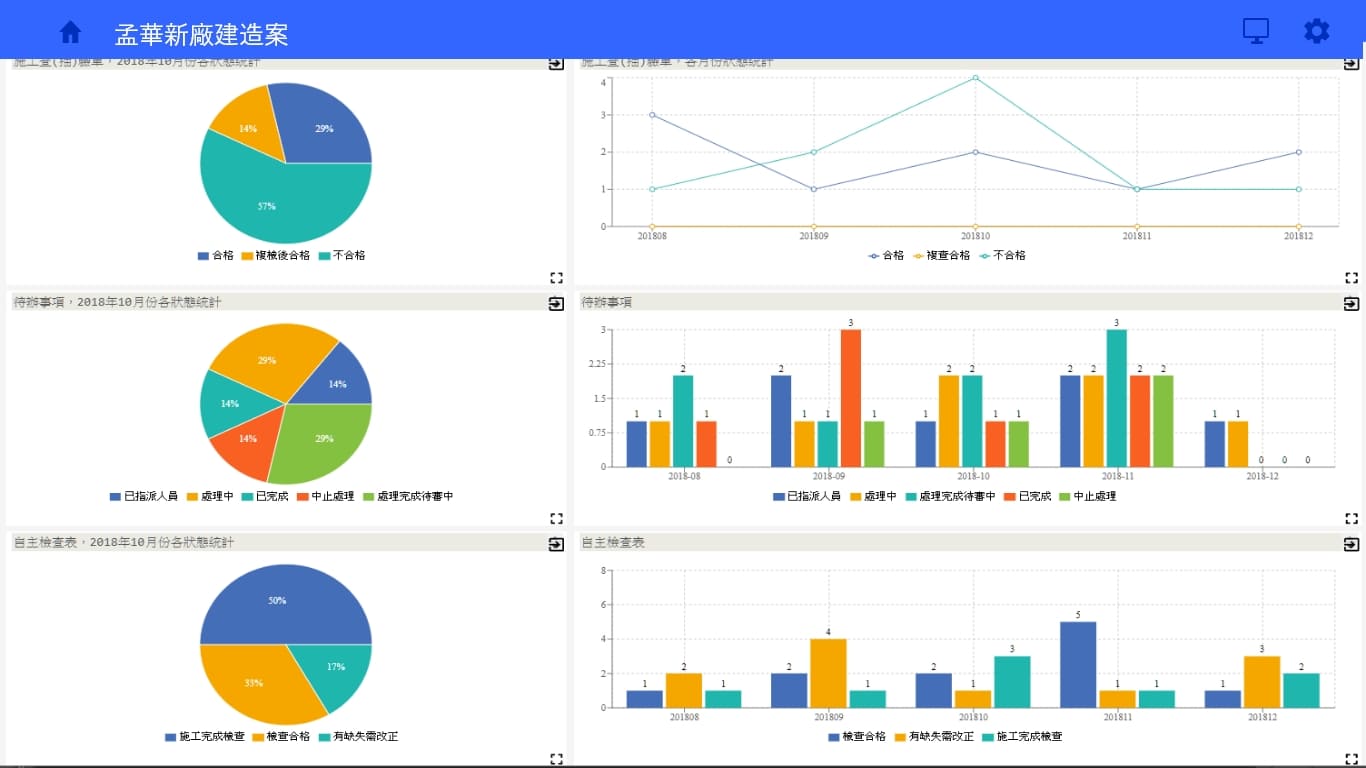Screen dimensions: 1366x768
Task: Hide 已完成 series in the 待辦事項 bar chart legend
Action: pos(1026,496)
